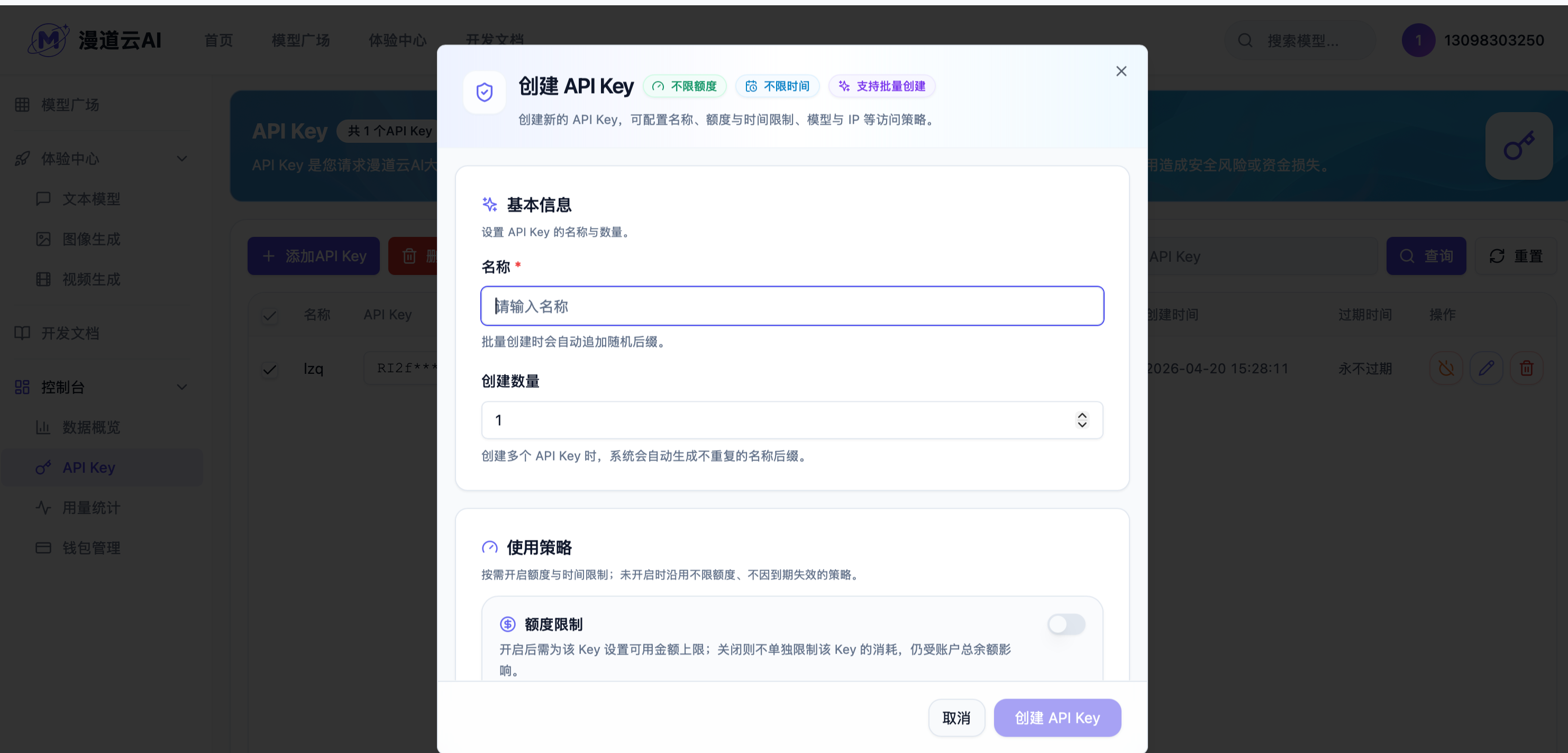Click the lzq name cell
1568x753 pixels.
[314, 369]
